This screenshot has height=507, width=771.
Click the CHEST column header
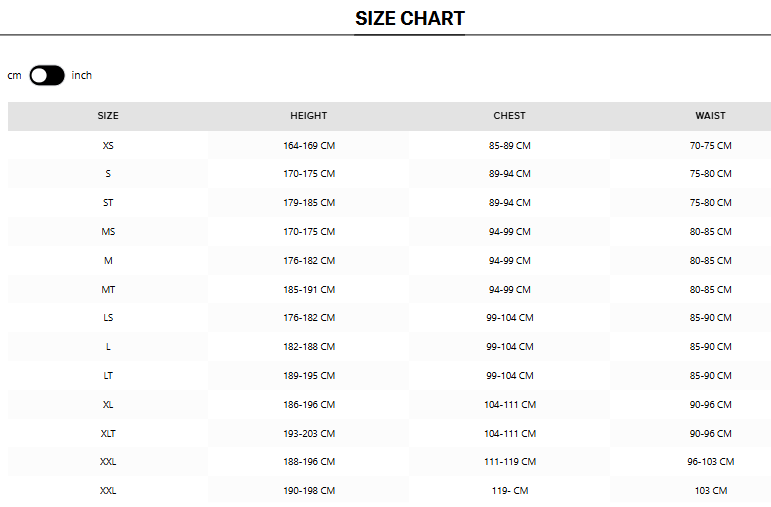point(509,116)
